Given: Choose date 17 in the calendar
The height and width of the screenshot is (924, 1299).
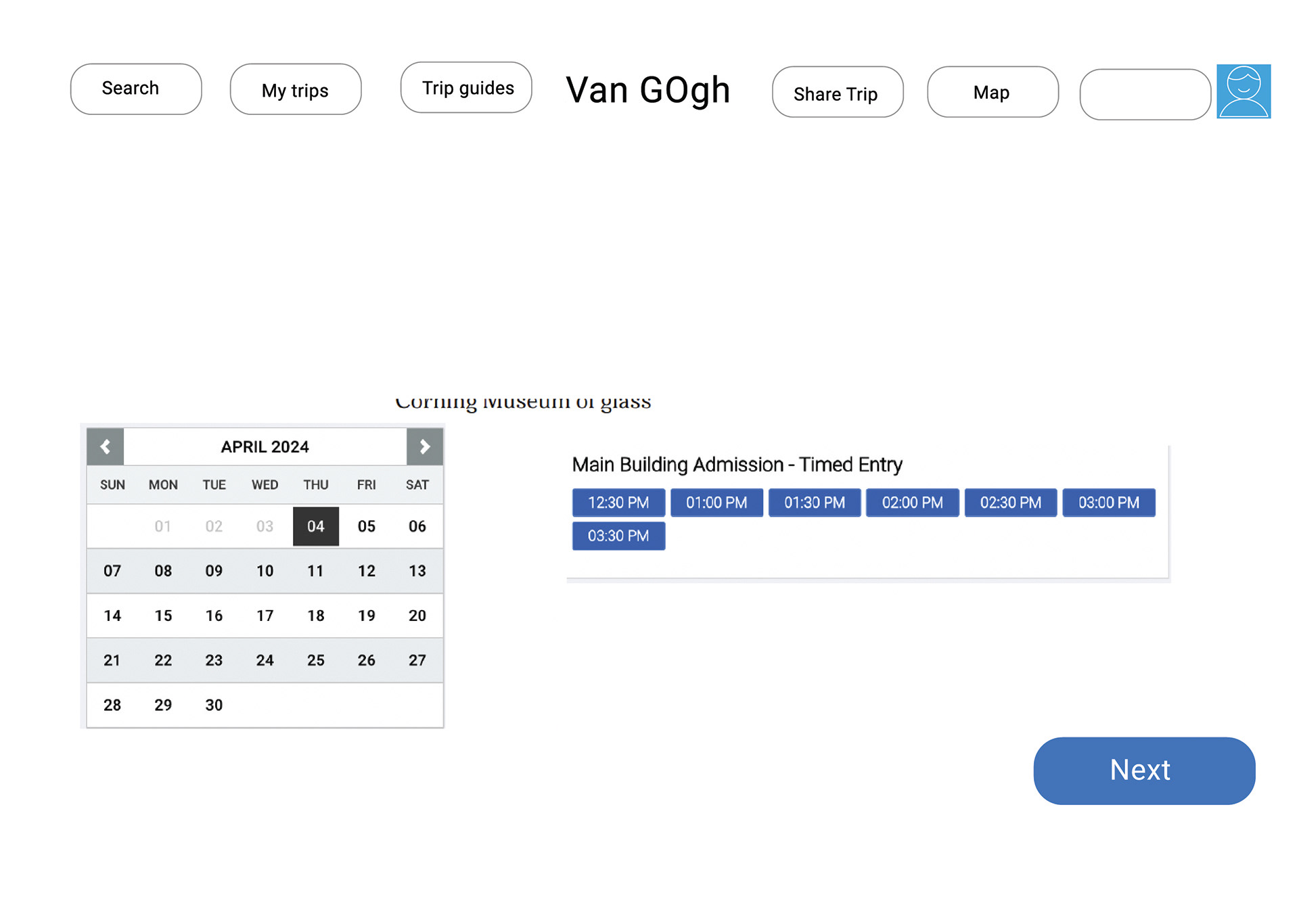Looking at the screenshot, I should pyautogui.click(x=265, y=616).
